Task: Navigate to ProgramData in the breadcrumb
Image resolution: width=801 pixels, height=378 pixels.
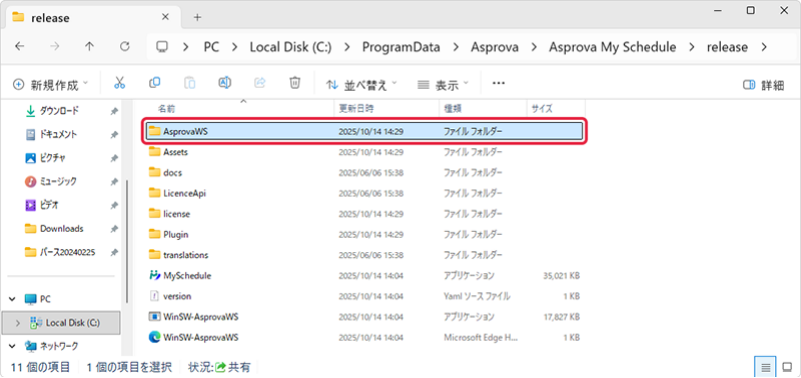Action: tap(401, 47)
